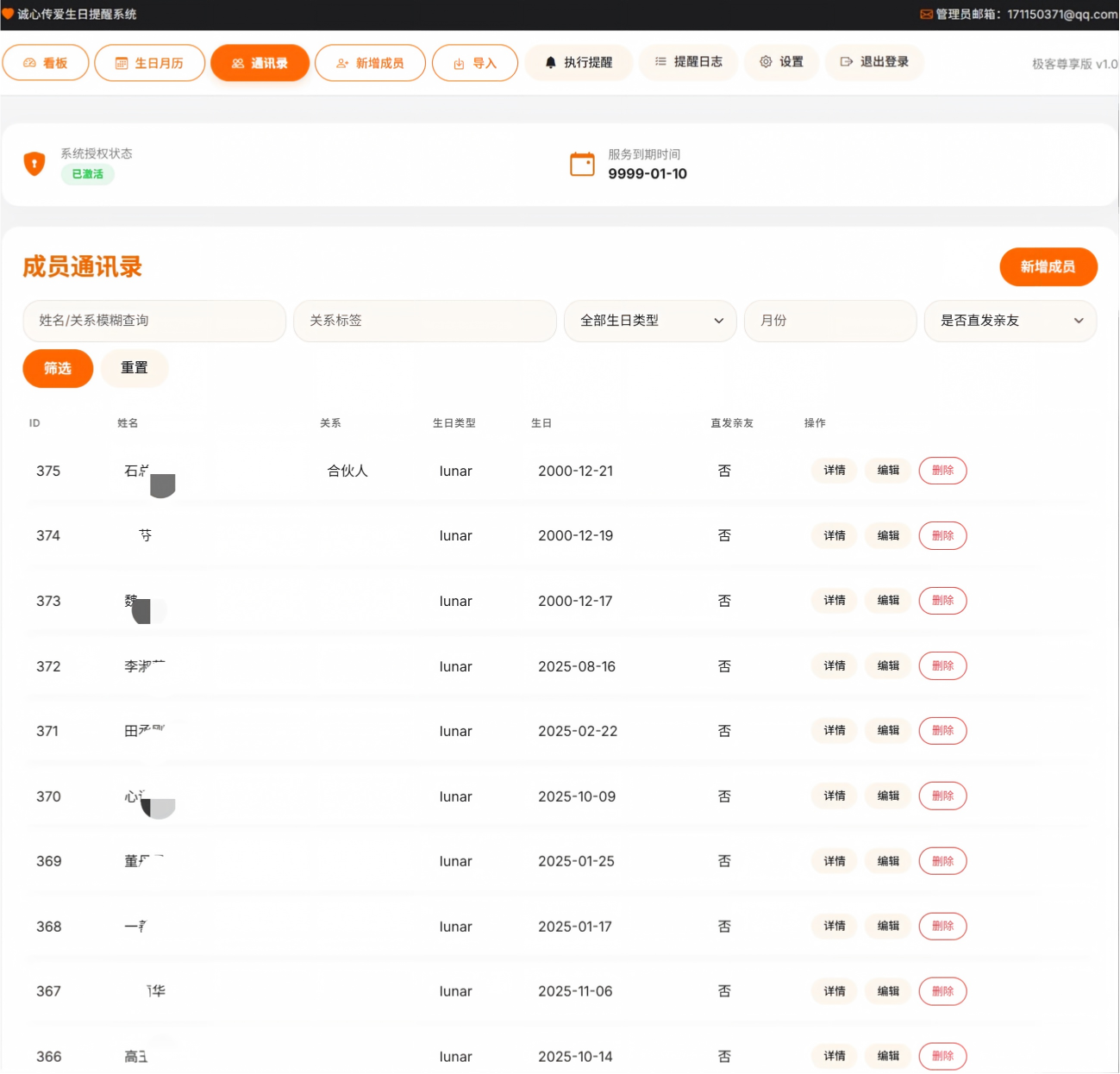Click the mail icon beside 管理员邮箱
This screenshot has width=1120, height=1074.
(x=927, y=14)
